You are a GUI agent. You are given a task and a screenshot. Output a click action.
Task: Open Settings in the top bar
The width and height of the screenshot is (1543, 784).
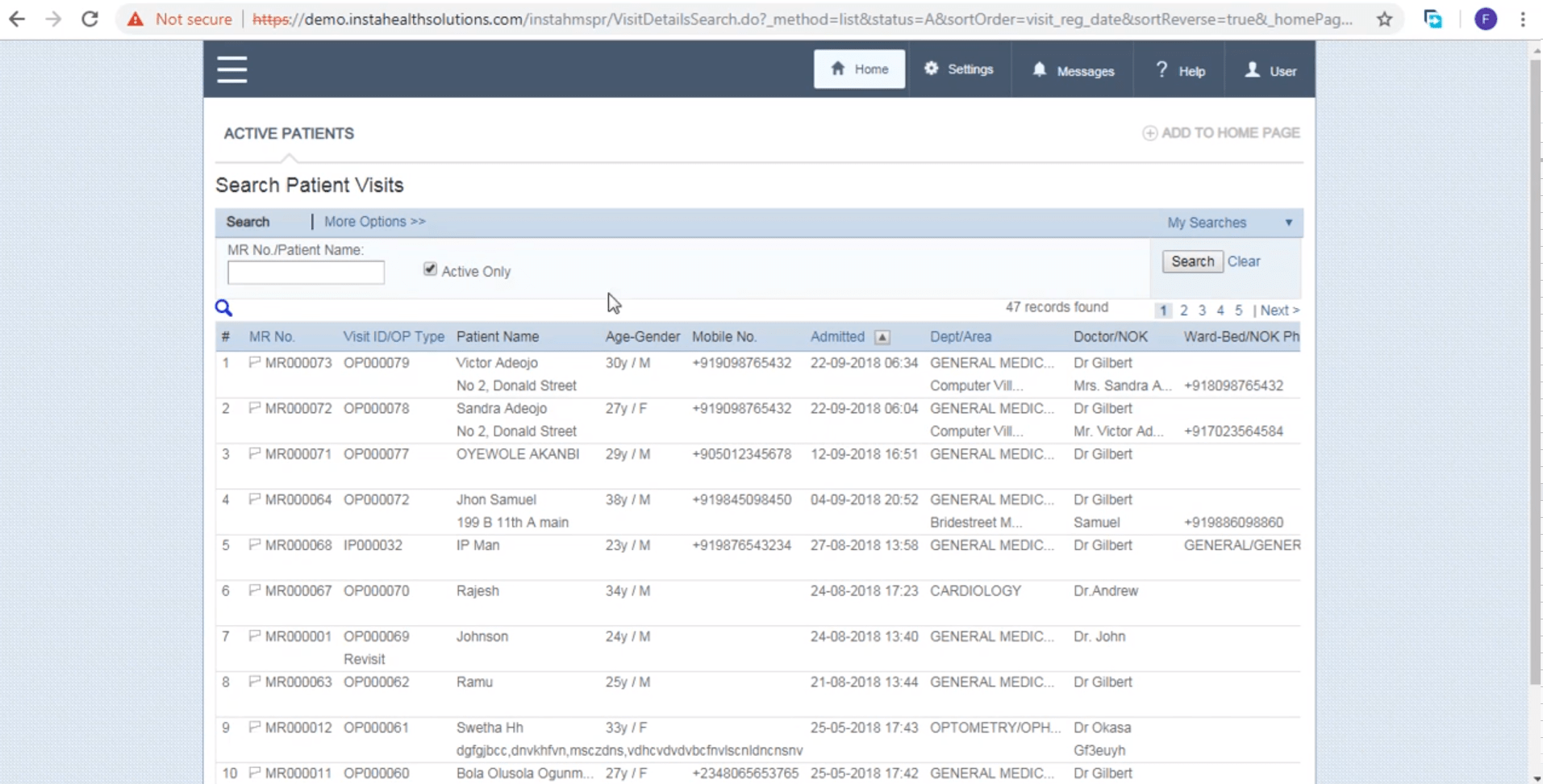click(x=959, y=69)
